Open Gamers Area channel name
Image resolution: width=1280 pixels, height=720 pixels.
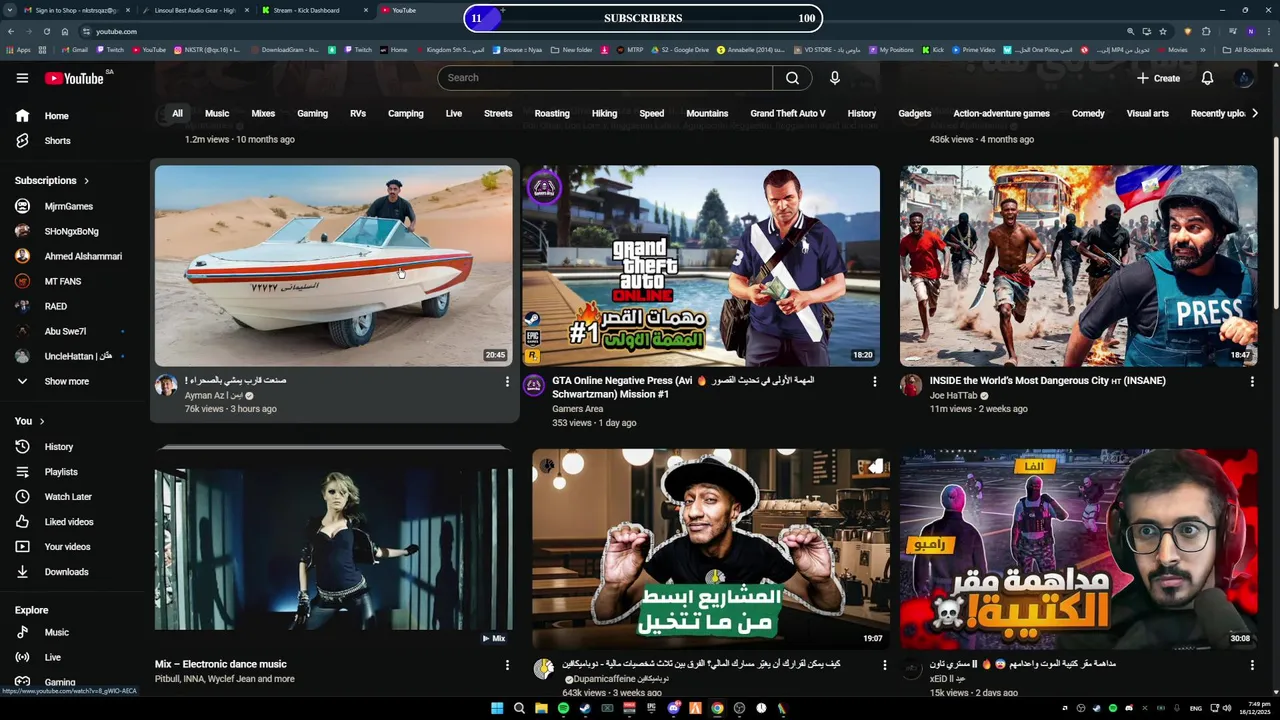[577, 409]
